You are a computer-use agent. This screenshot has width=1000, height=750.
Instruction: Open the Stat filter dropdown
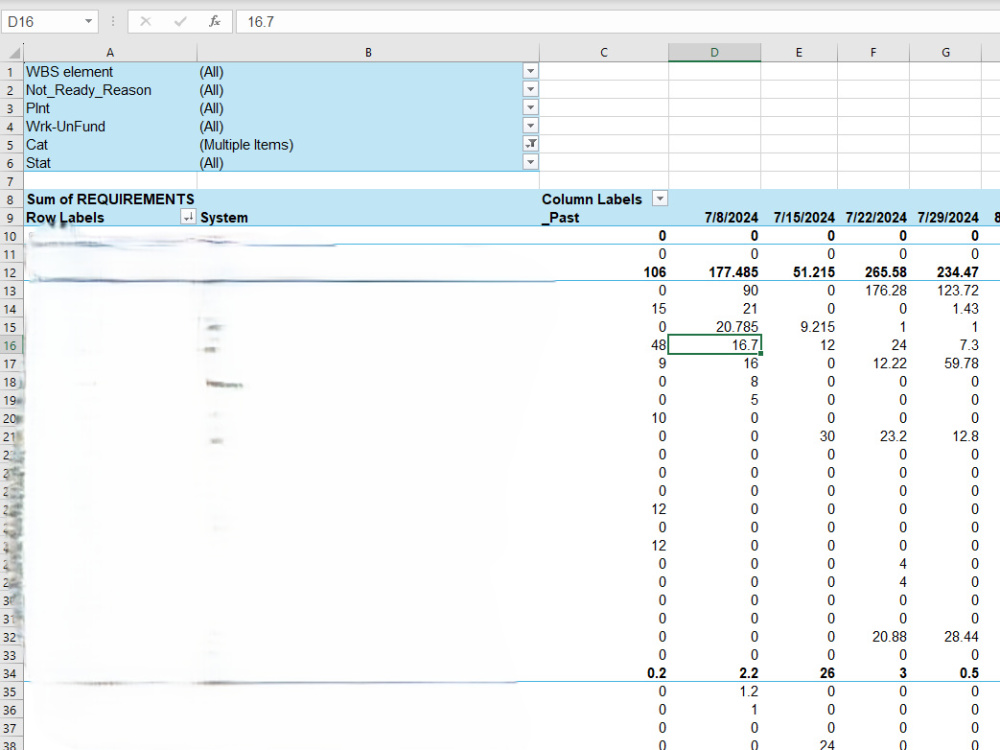point(531,163)
